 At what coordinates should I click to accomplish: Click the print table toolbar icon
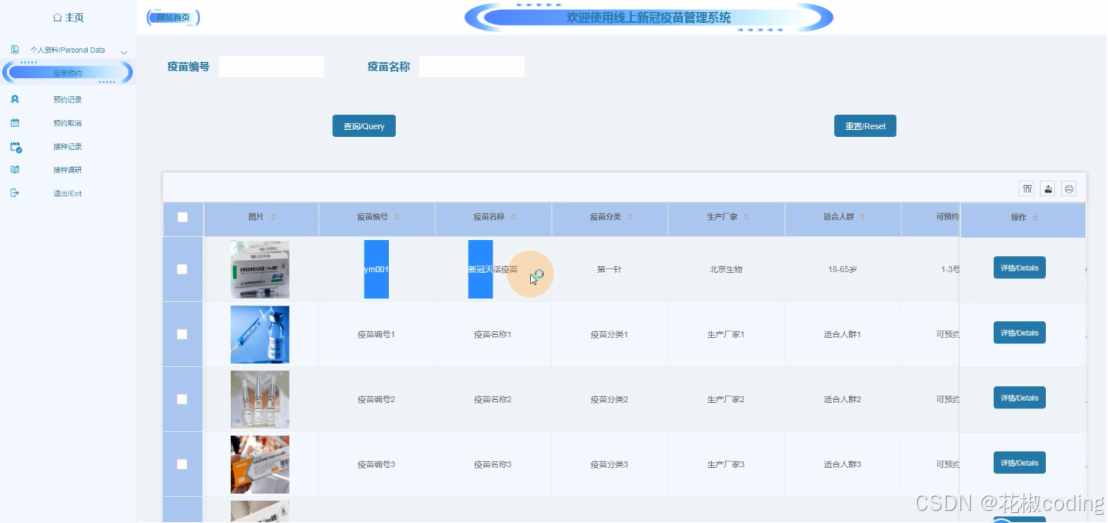(x=1069, y=189)
